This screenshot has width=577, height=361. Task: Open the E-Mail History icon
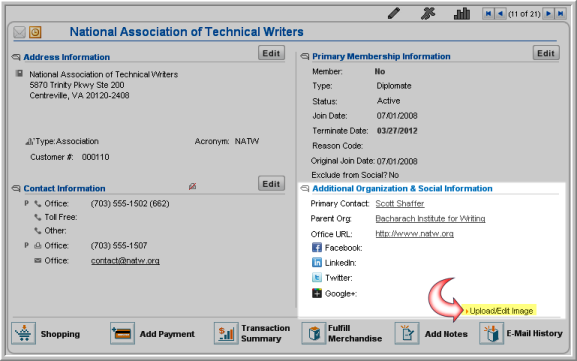491,333
